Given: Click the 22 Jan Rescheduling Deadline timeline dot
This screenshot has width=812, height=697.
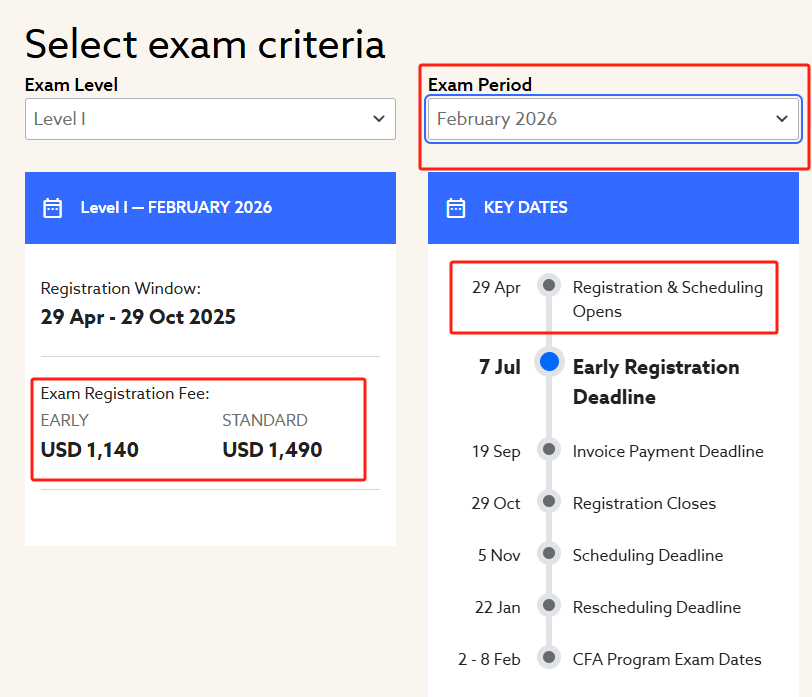Looking at the screenshot, I should [549, 605].
